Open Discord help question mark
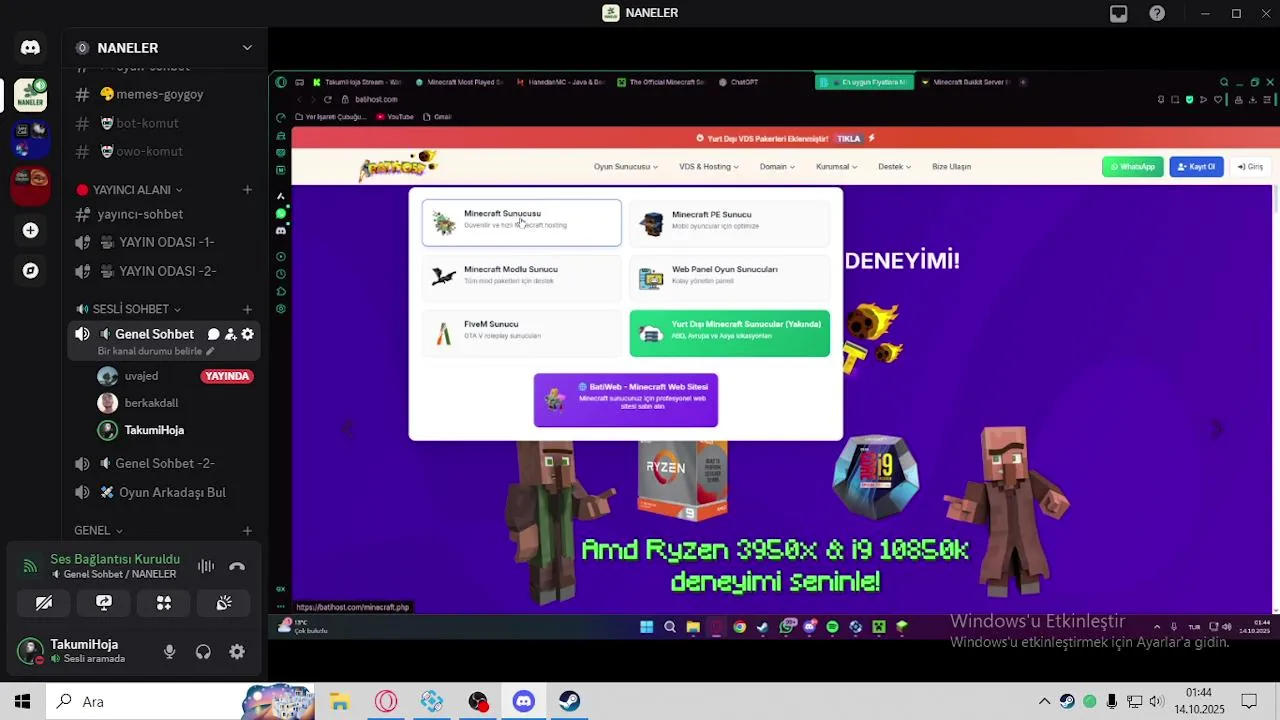Screen dimensions: 1280x720 (1157, 13)
